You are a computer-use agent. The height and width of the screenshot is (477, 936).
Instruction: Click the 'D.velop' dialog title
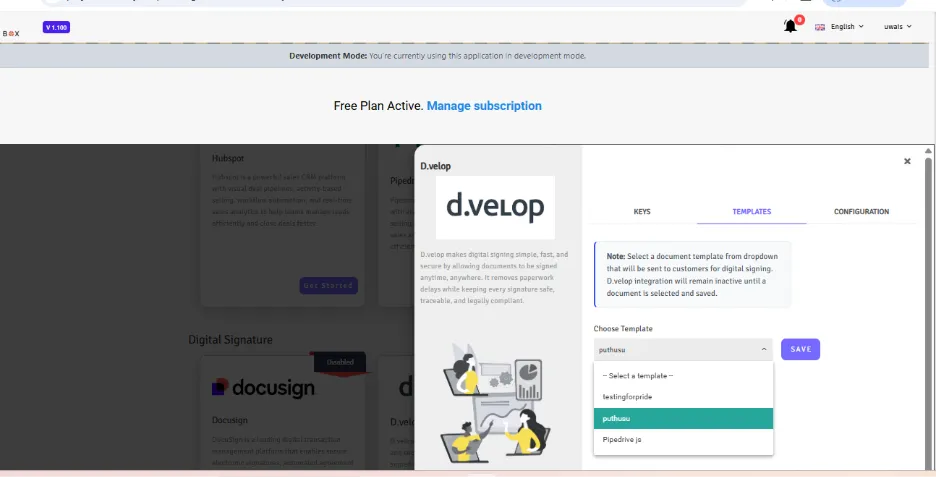click(435, 166)
